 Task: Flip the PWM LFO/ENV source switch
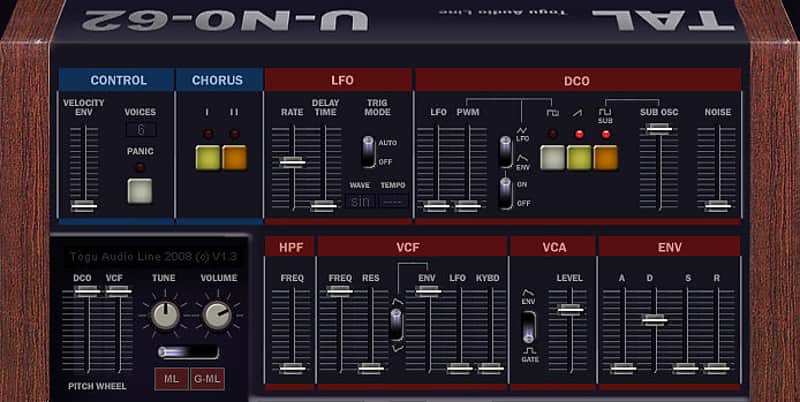[506, 152]
